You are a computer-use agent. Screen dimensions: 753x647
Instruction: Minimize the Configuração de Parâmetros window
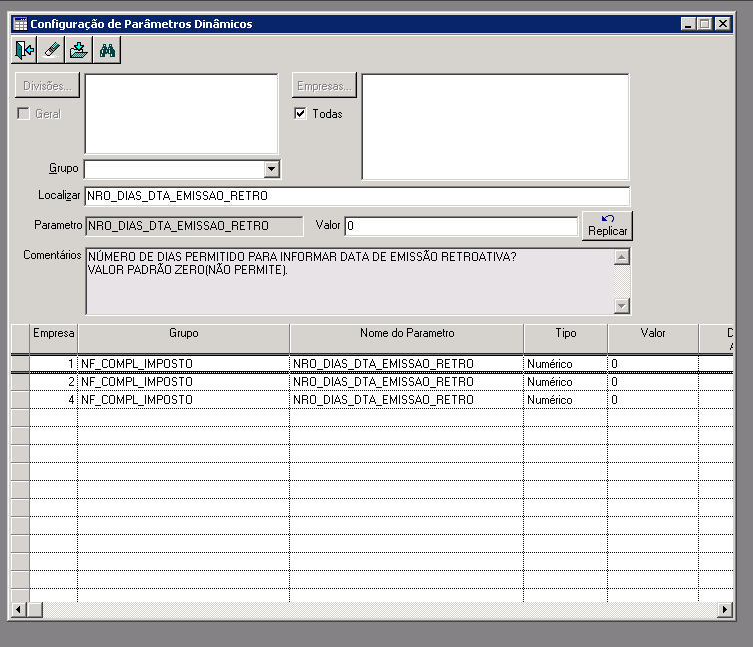(x=688, y=24)
